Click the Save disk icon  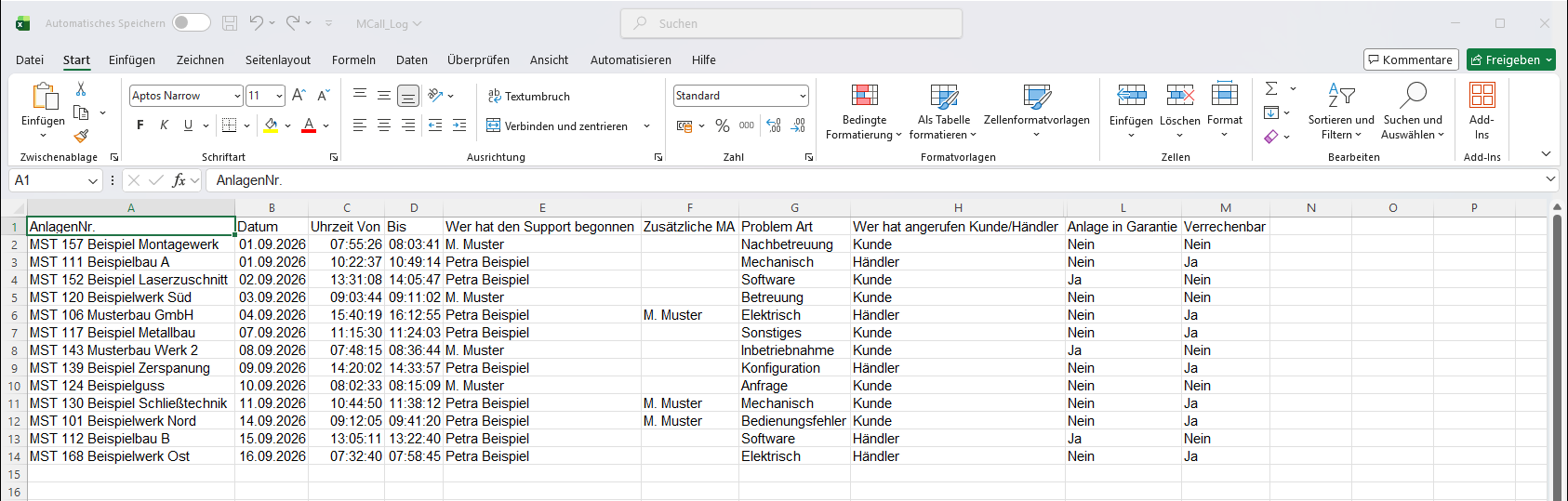[230, 23]
